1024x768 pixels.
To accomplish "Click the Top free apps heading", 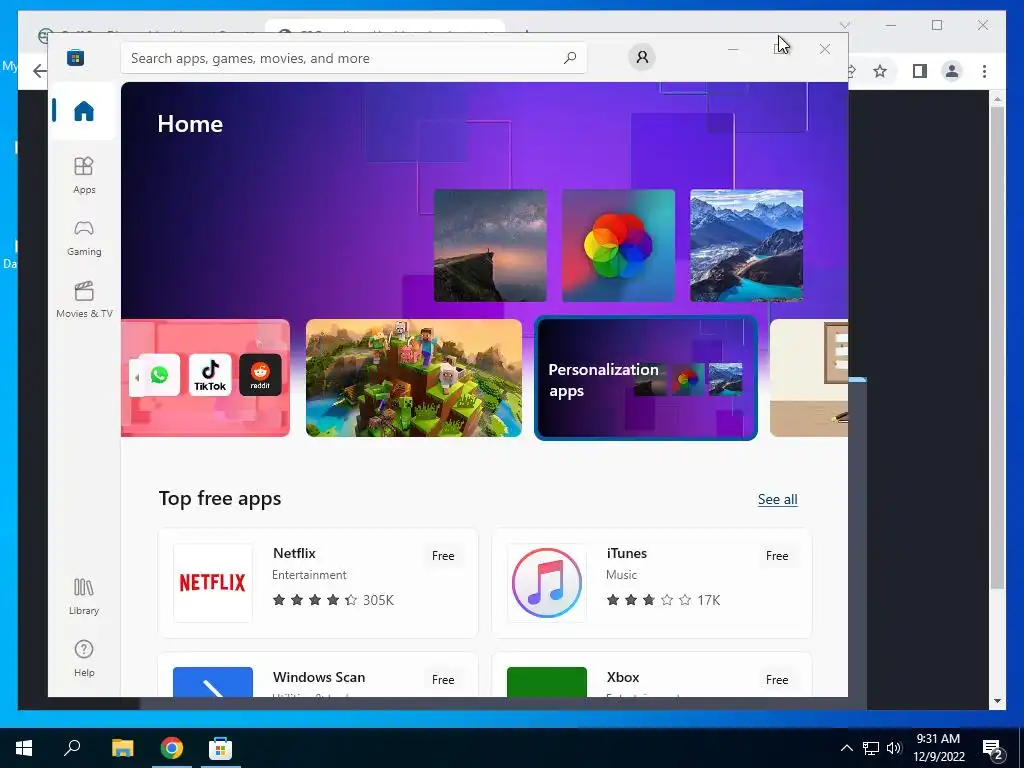I will point(220,498).
